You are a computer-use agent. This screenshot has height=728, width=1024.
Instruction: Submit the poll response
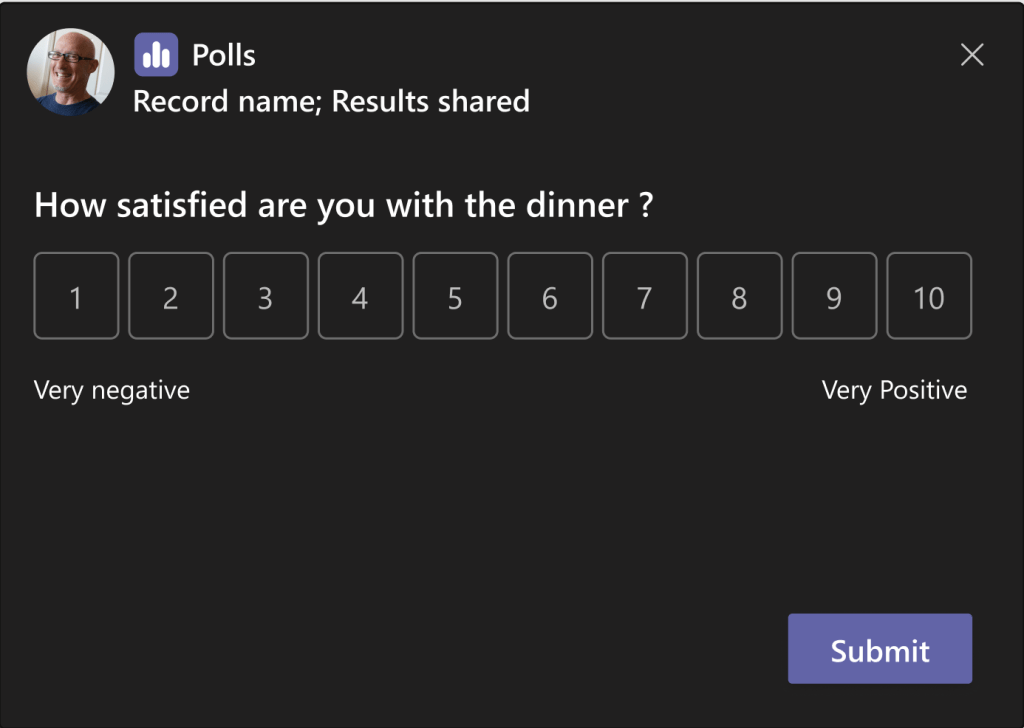click(879, 649)
